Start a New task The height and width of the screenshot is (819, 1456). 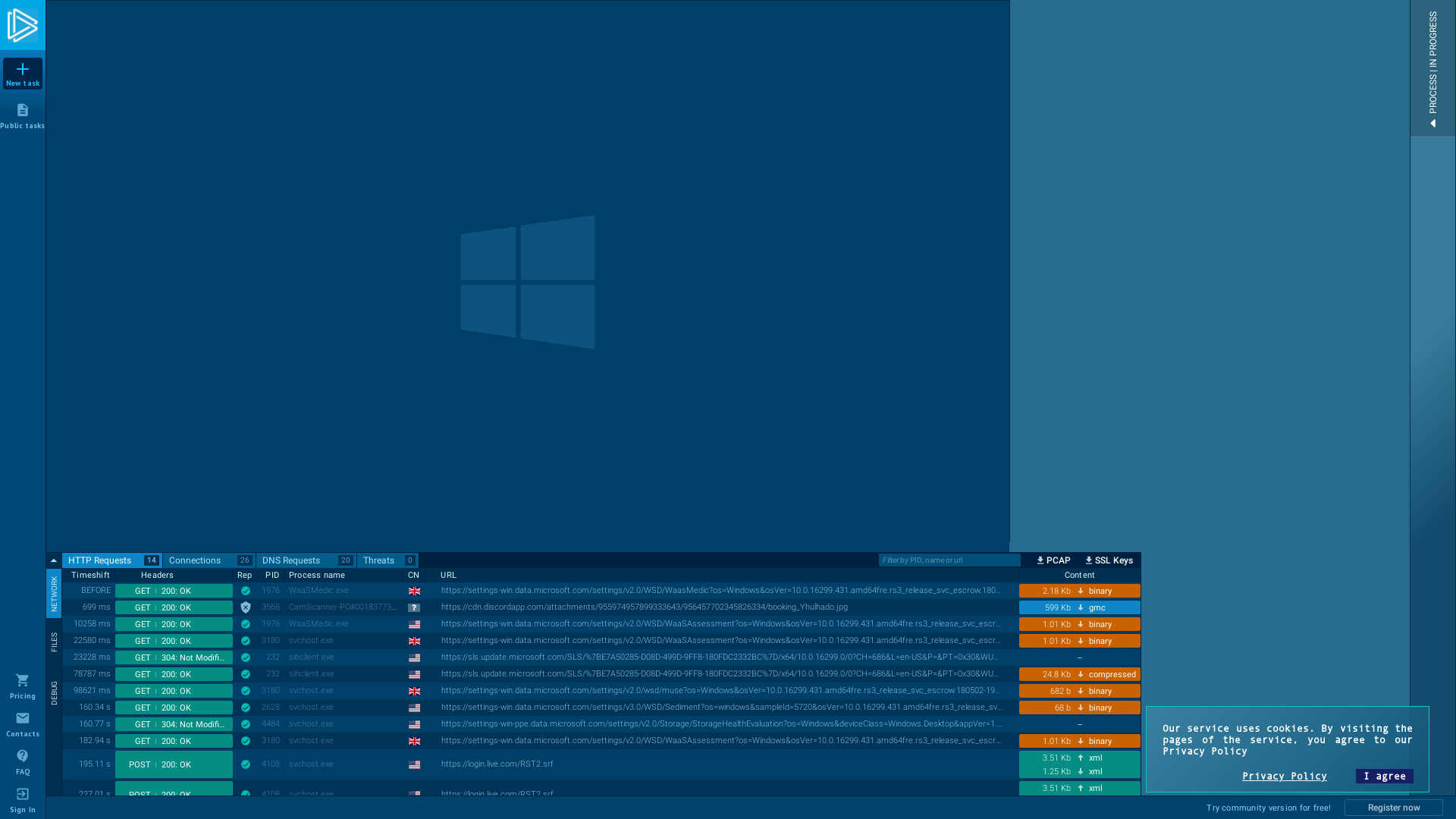pyautogui.click(x=23, y=74)
